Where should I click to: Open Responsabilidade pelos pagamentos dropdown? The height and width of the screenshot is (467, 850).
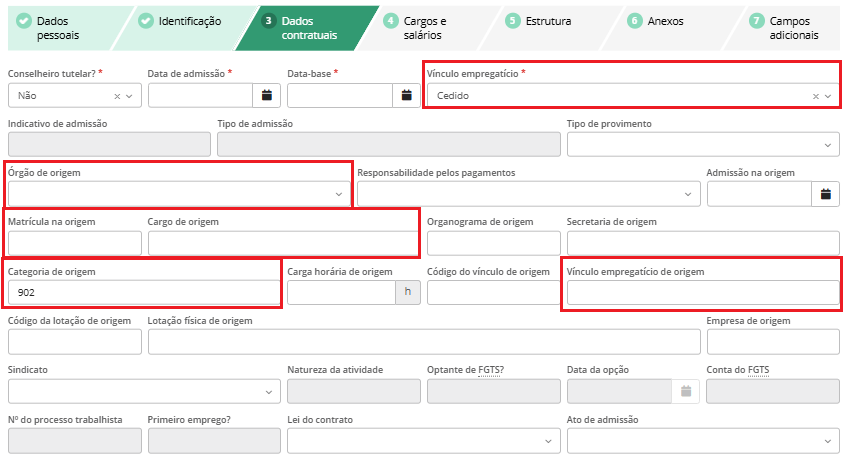pyautogui.click(x=529, y=194)
